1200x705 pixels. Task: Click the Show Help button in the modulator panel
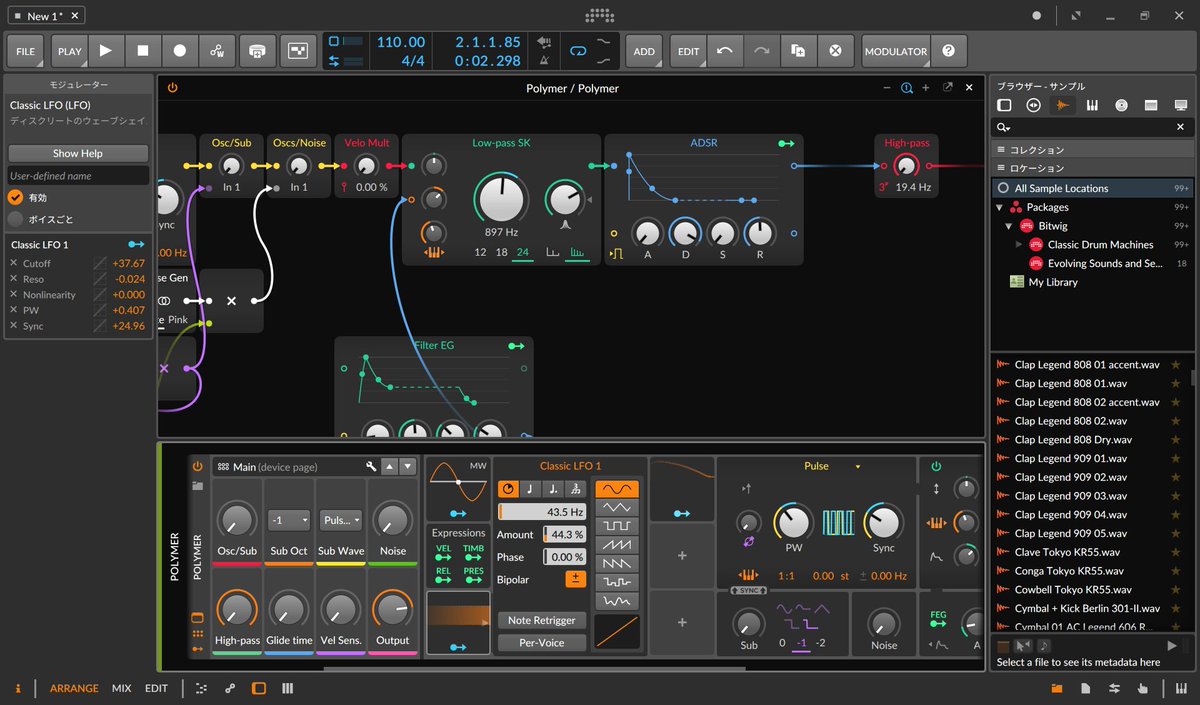(77, 152)
